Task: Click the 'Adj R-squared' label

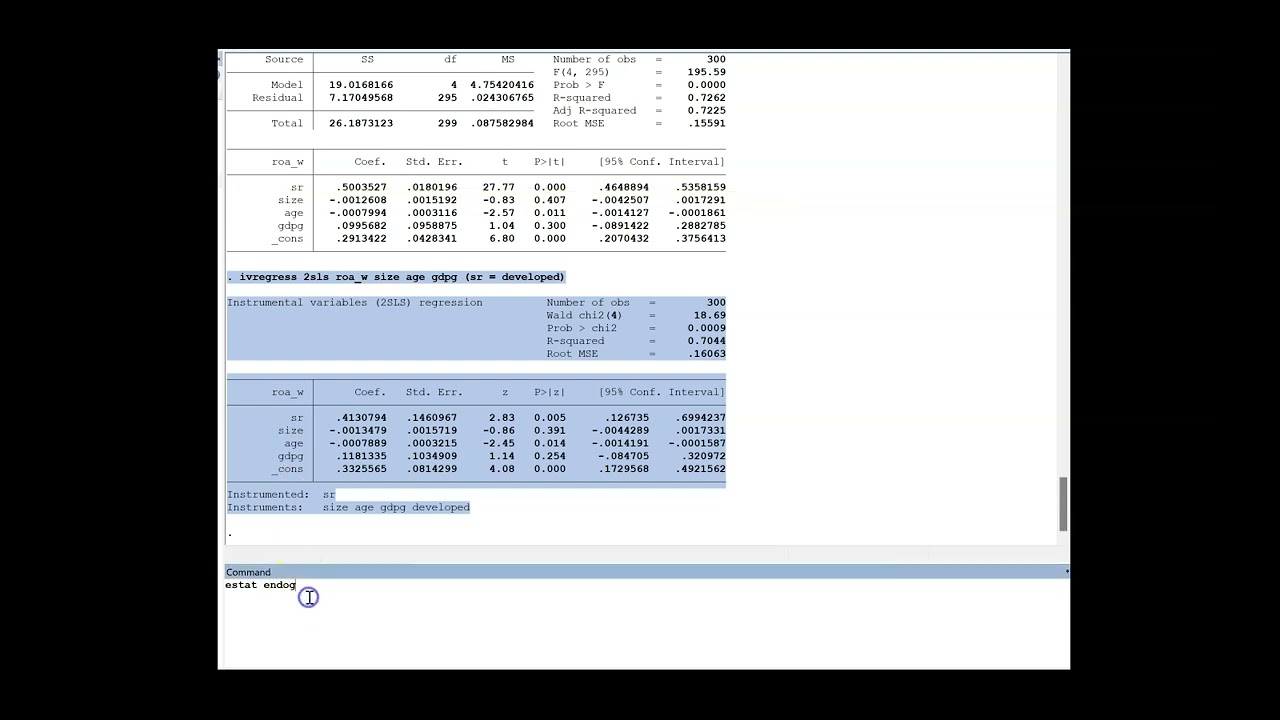Action: (x=594, y=111)
